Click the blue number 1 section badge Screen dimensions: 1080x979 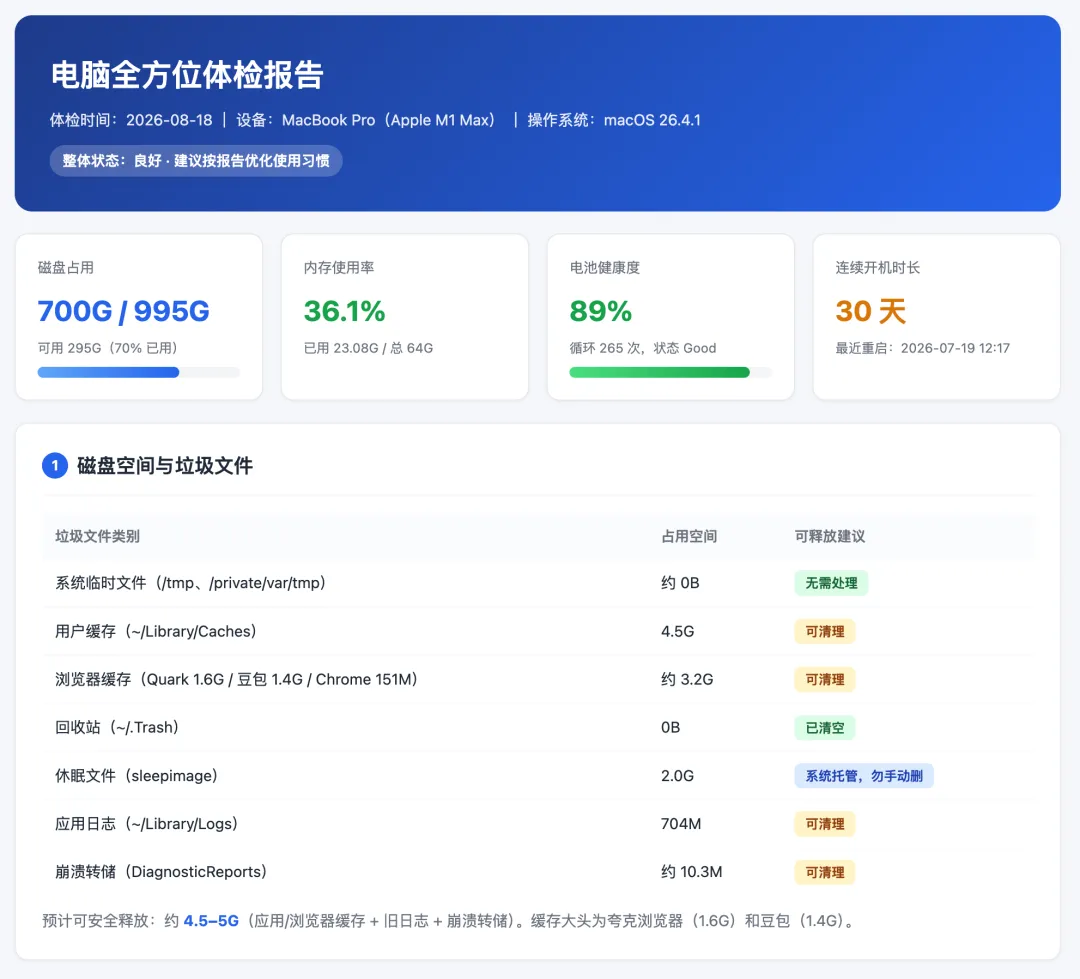tap(55, 466)
